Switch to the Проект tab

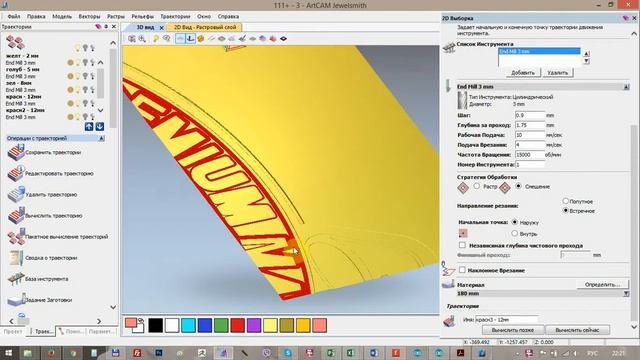[13, 331]
